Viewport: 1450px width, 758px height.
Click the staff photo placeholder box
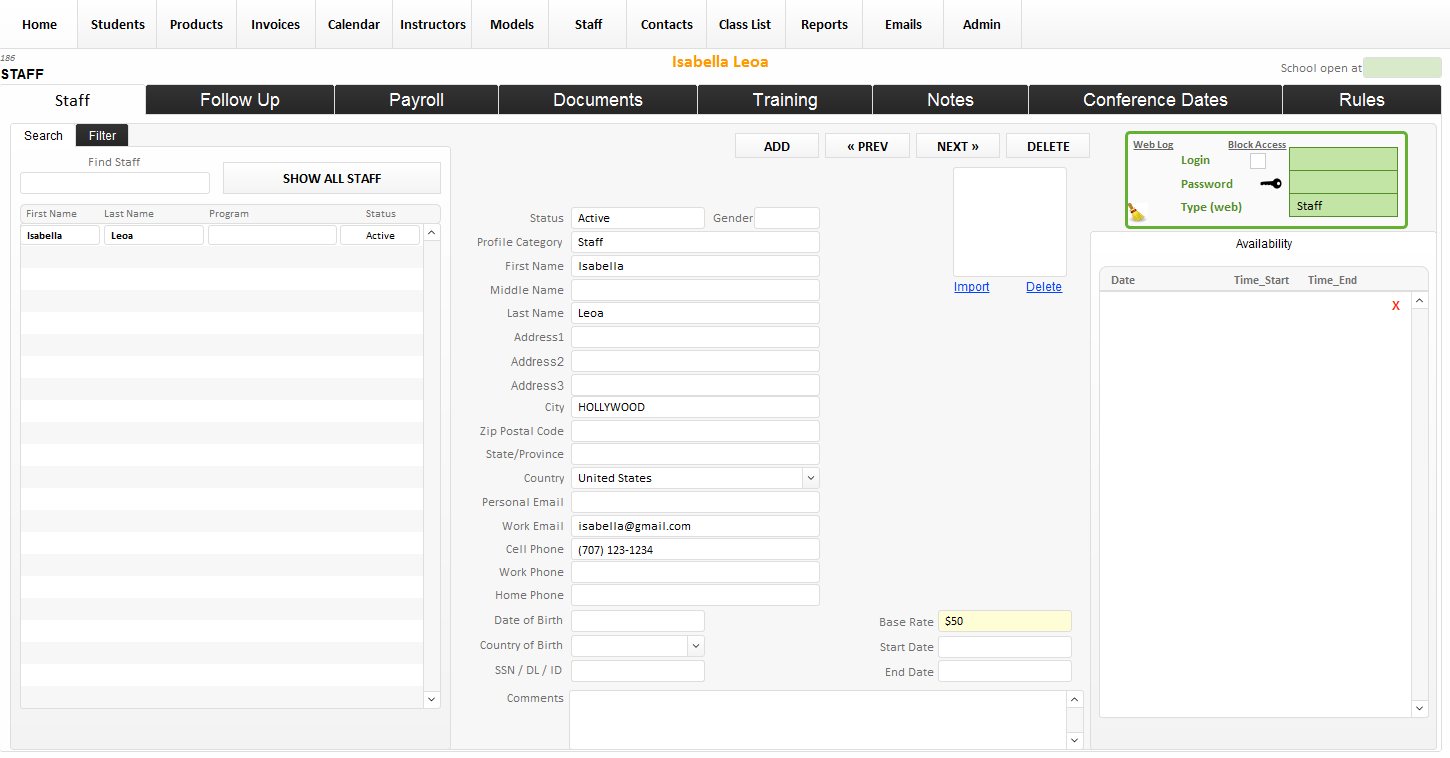coord(1010,222)
